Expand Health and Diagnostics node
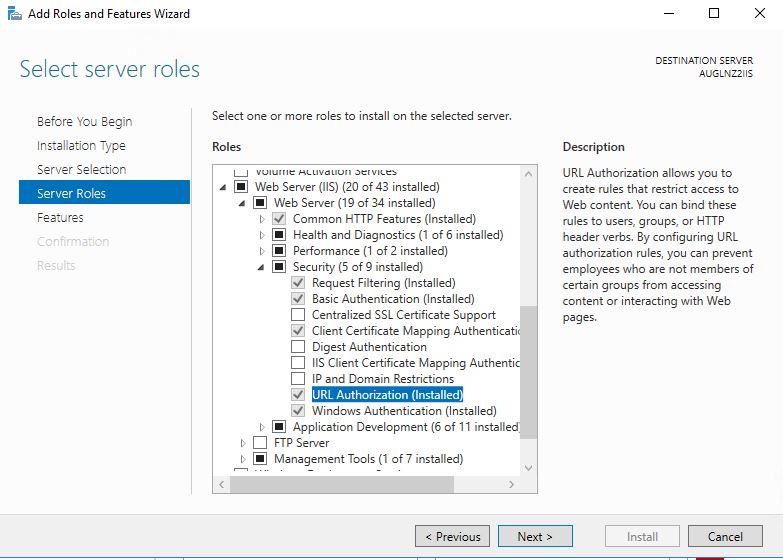 (262, 235)
